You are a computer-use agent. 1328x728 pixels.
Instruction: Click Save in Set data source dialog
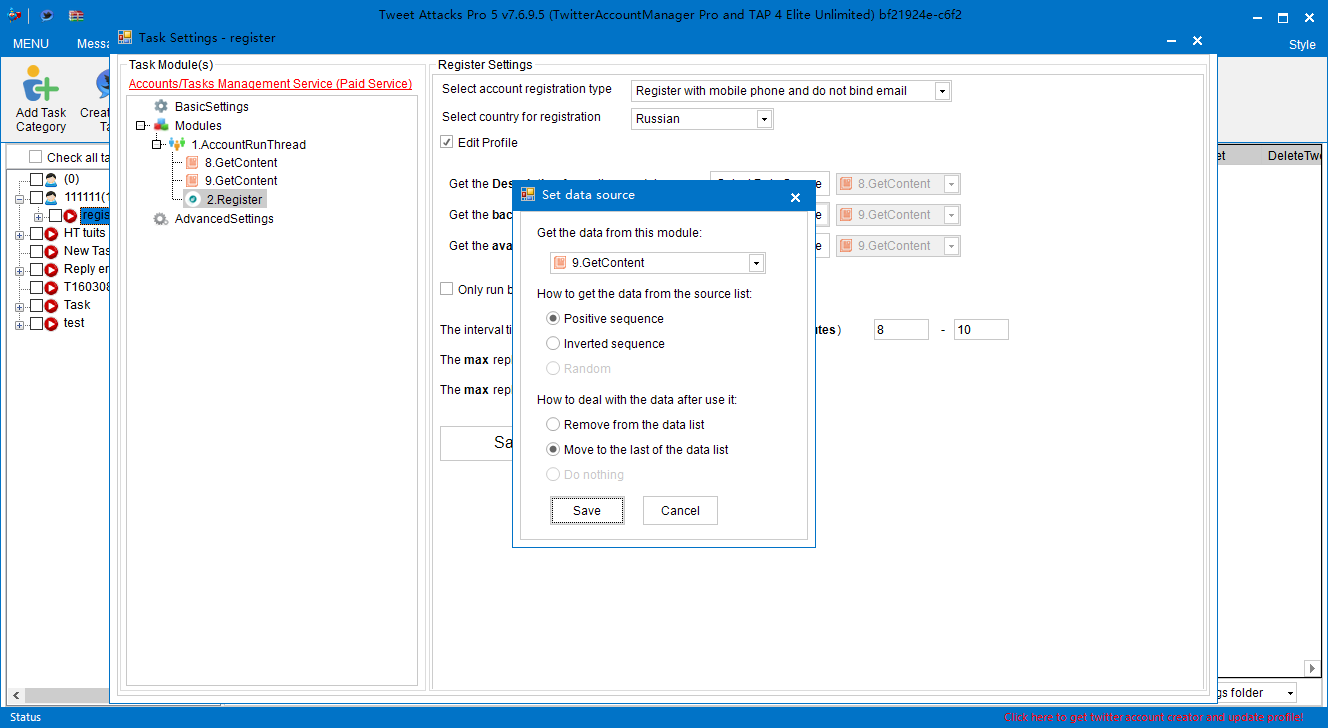click(587, 510)
